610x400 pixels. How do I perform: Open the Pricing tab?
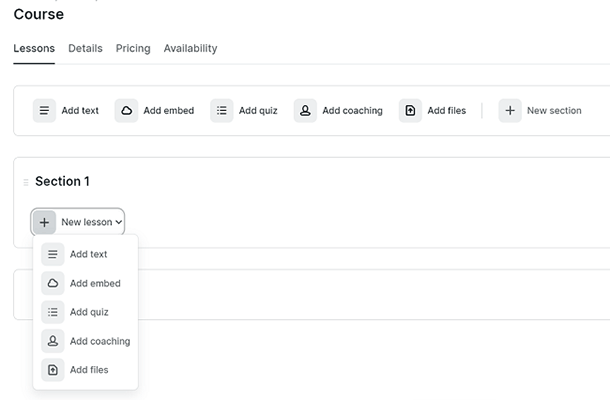pos(133,48)
